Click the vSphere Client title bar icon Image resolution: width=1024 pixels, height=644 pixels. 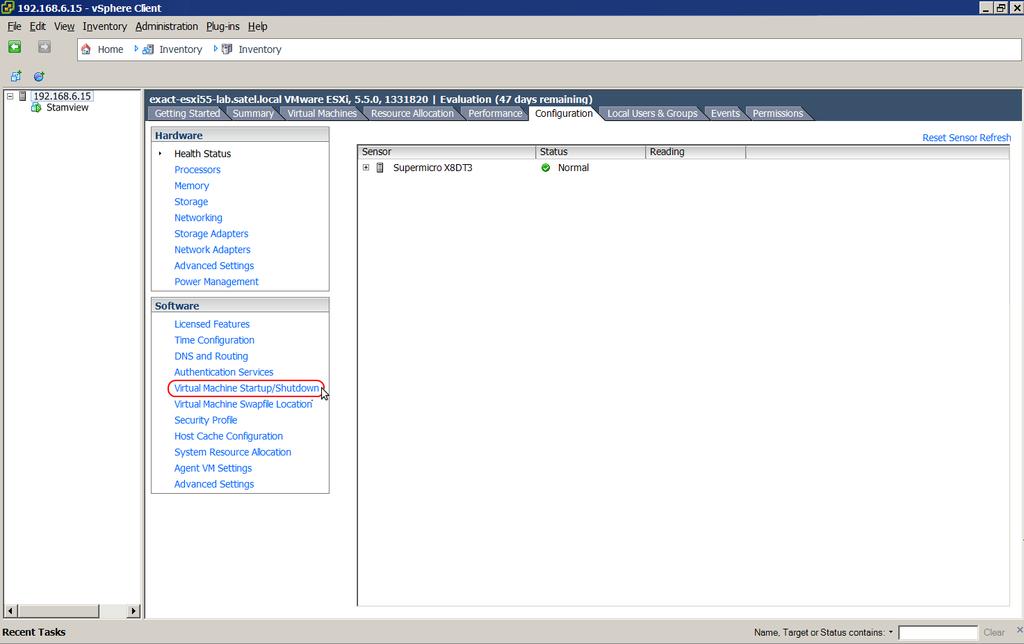pos(8,8)
